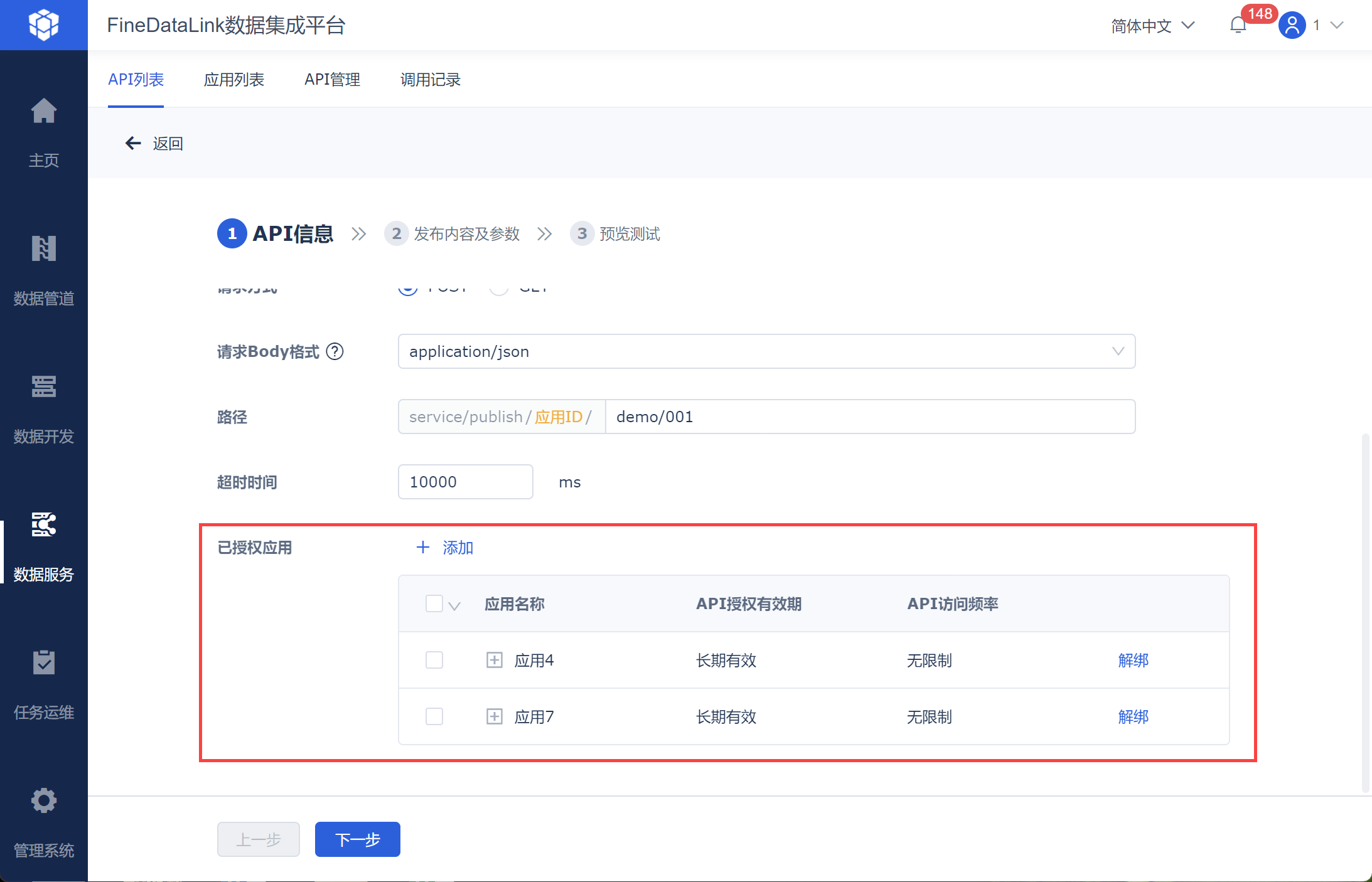
Task: Open the data development sidebar icon
Action: (43, 387)
